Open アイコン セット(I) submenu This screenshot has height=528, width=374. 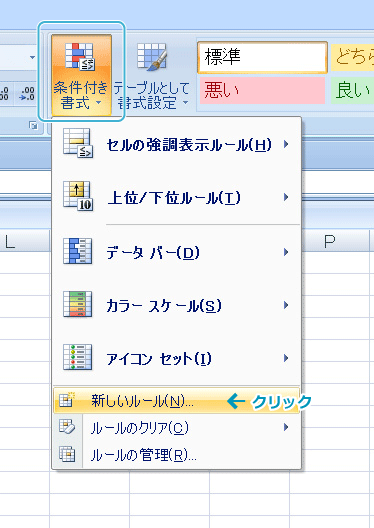177,358
